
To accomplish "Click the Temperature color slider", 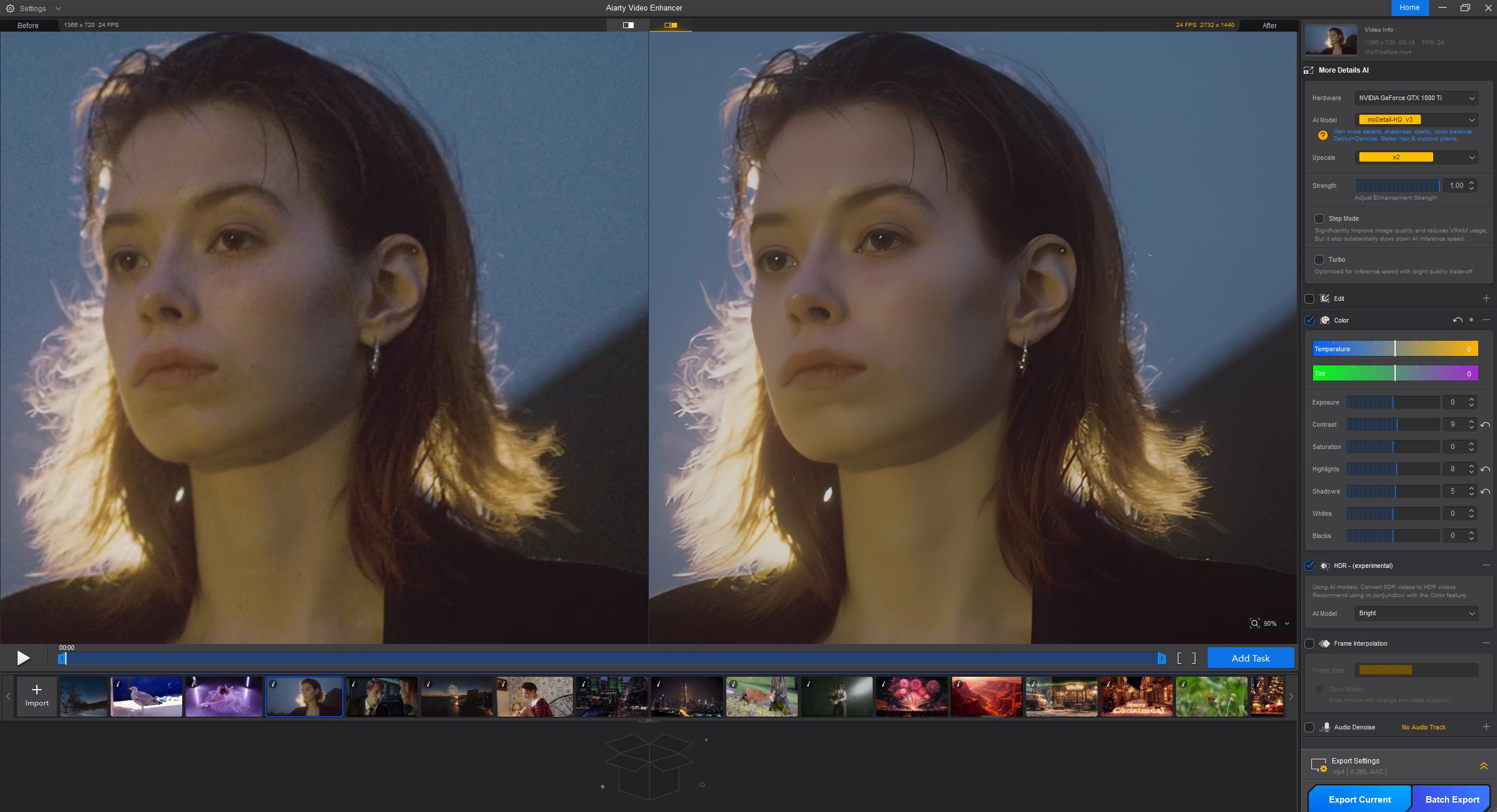I will [x=1395, y=349].
